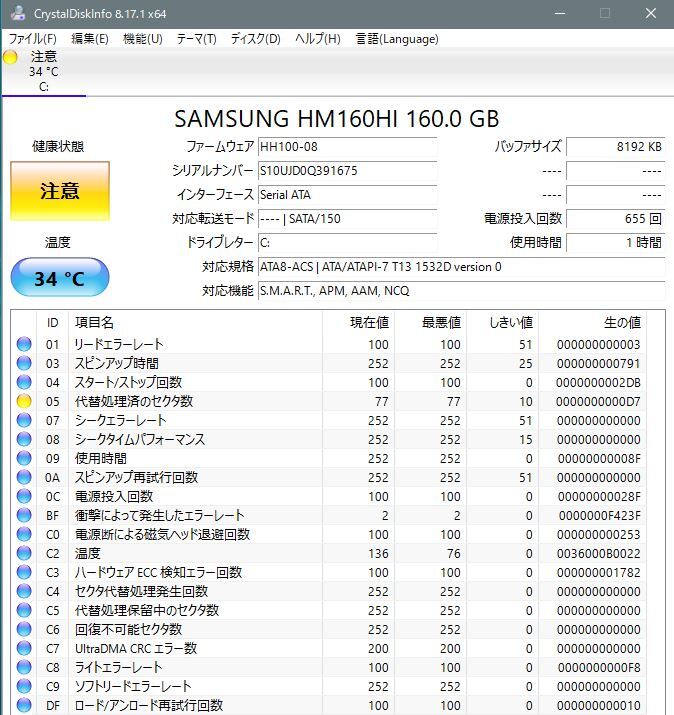Viewport: 674px width, 715px height.
Task: Close the CrystalDiskInfo window
Action: click(651, 13)
